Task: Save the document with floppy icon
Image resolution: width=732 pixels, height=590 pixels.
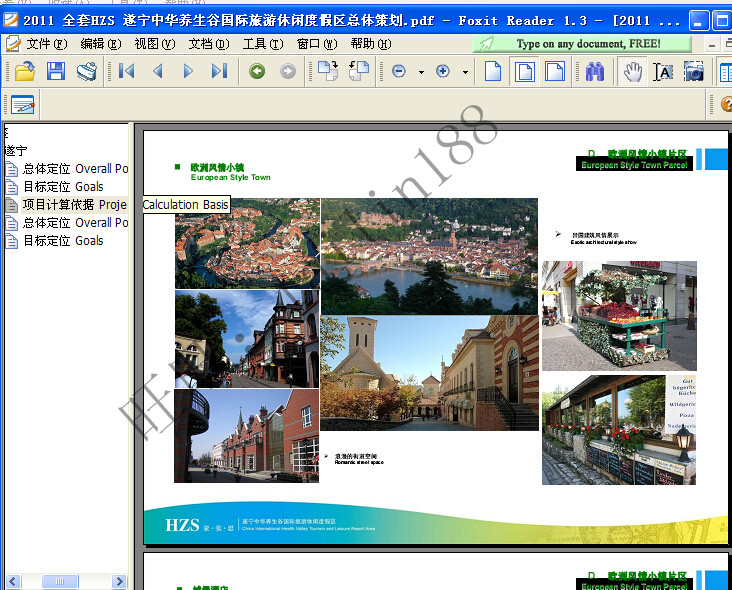Action: tap(56, 71)
